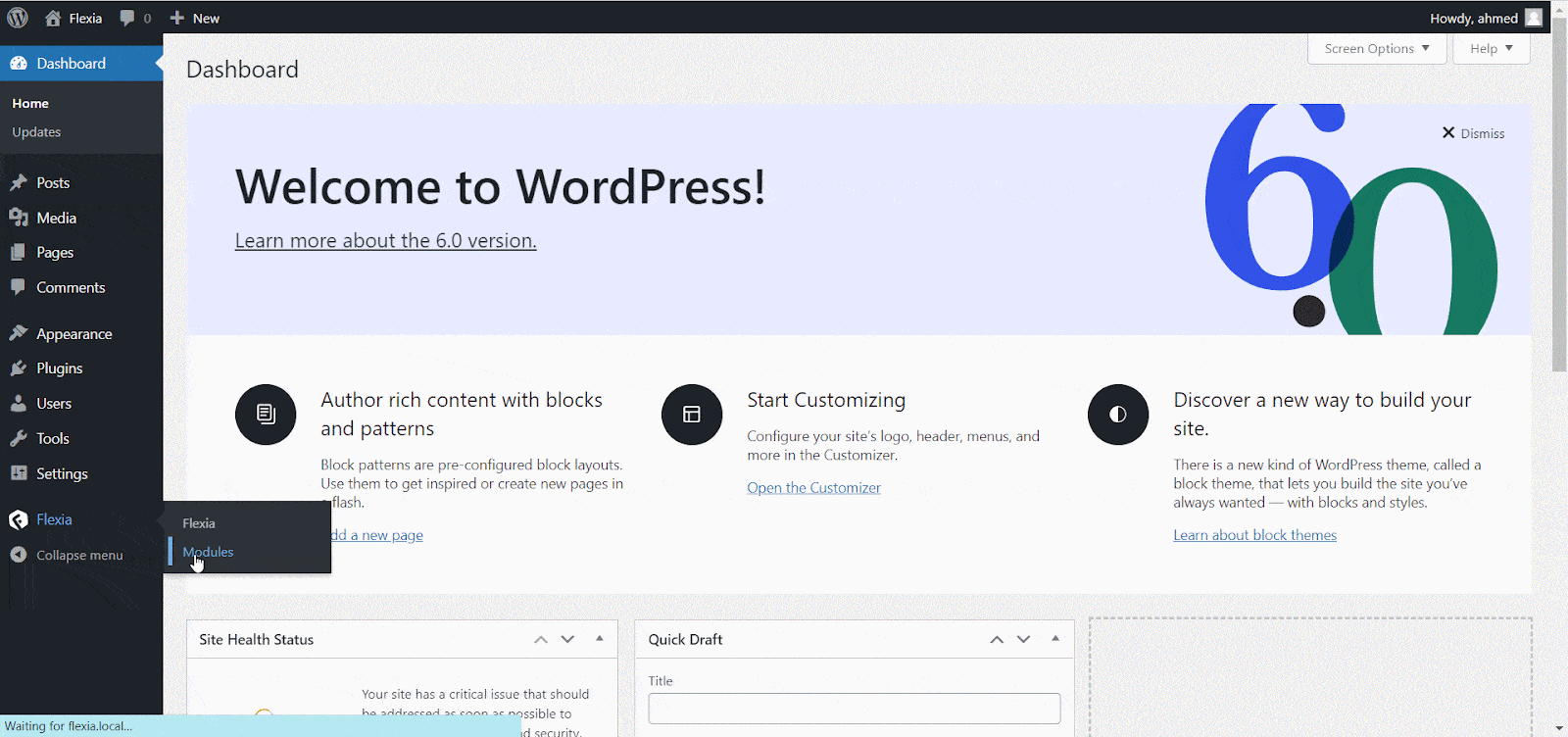Screen dimensions: 1568x737
Task: Click the block theme half-circle icon
Action: click(1118, 415)
